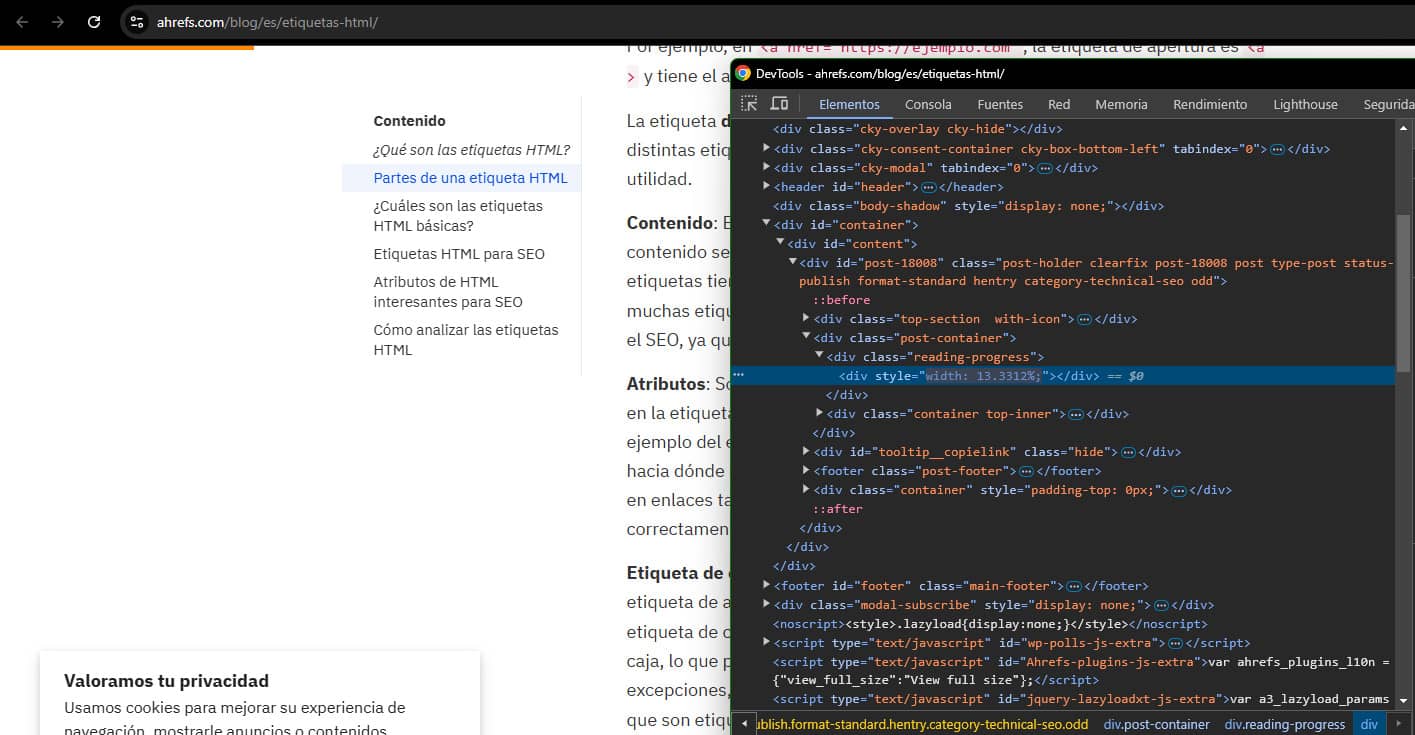
Task: Click the browser forward arrow
Action: pos(58,22)
